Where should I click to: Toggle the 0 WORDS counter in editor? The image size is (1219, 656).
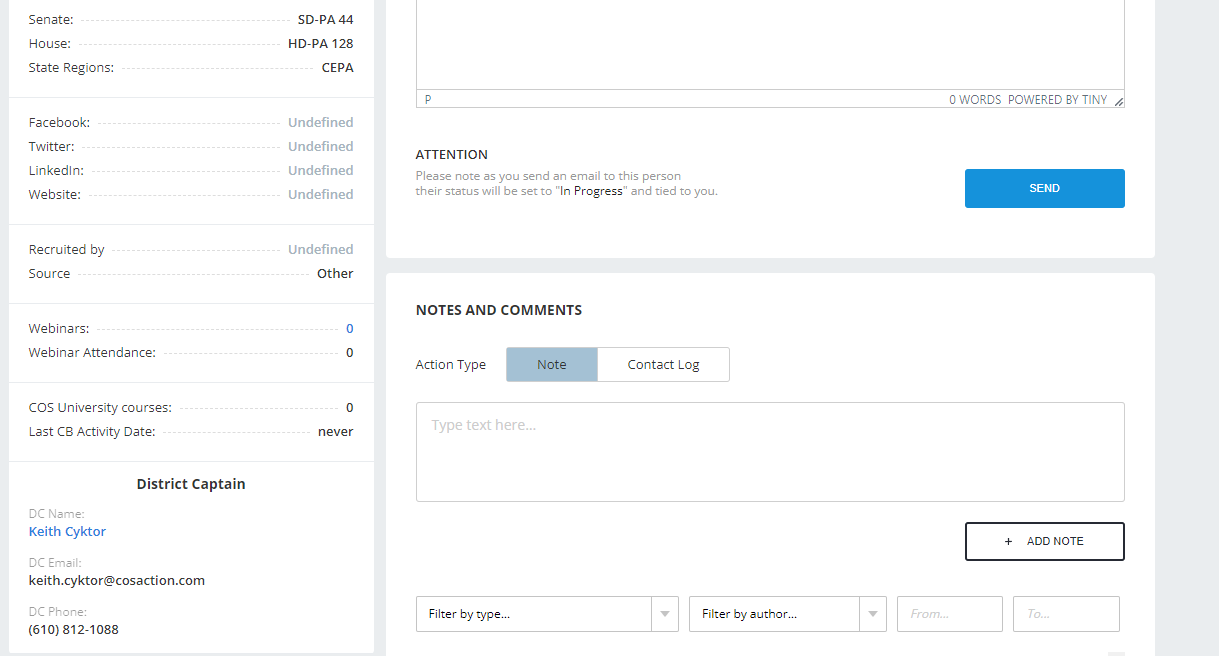[975, 100]
